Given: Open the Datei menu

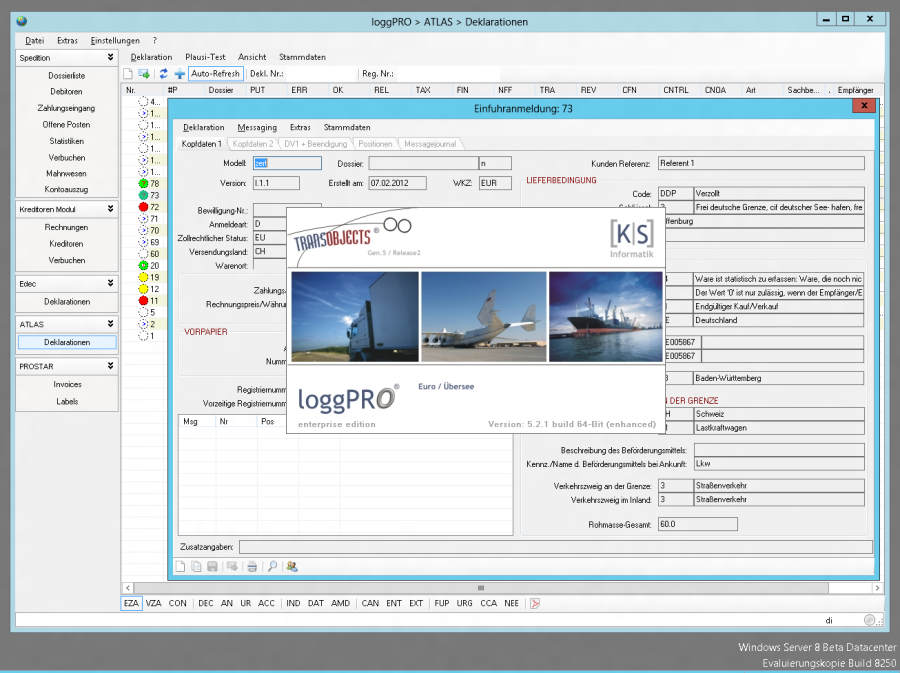Looking at the screenshot, I should (x=34, y=41).
